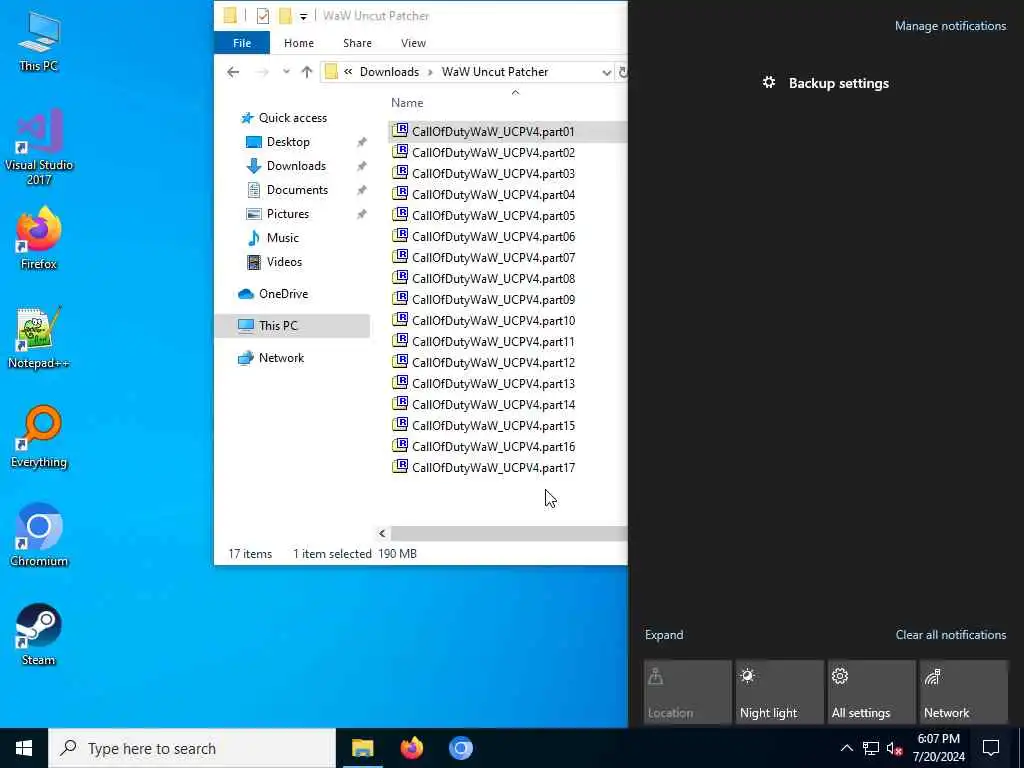Screen dimensions: 1024x768
Task: Click the Music note icon in sidebar
Action: [253, 238]
